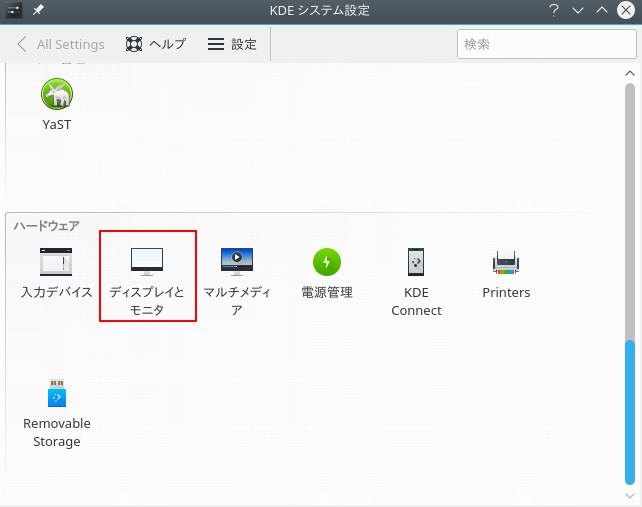
Task: Click the scrollbar down arrow
Action: (630, 496)
